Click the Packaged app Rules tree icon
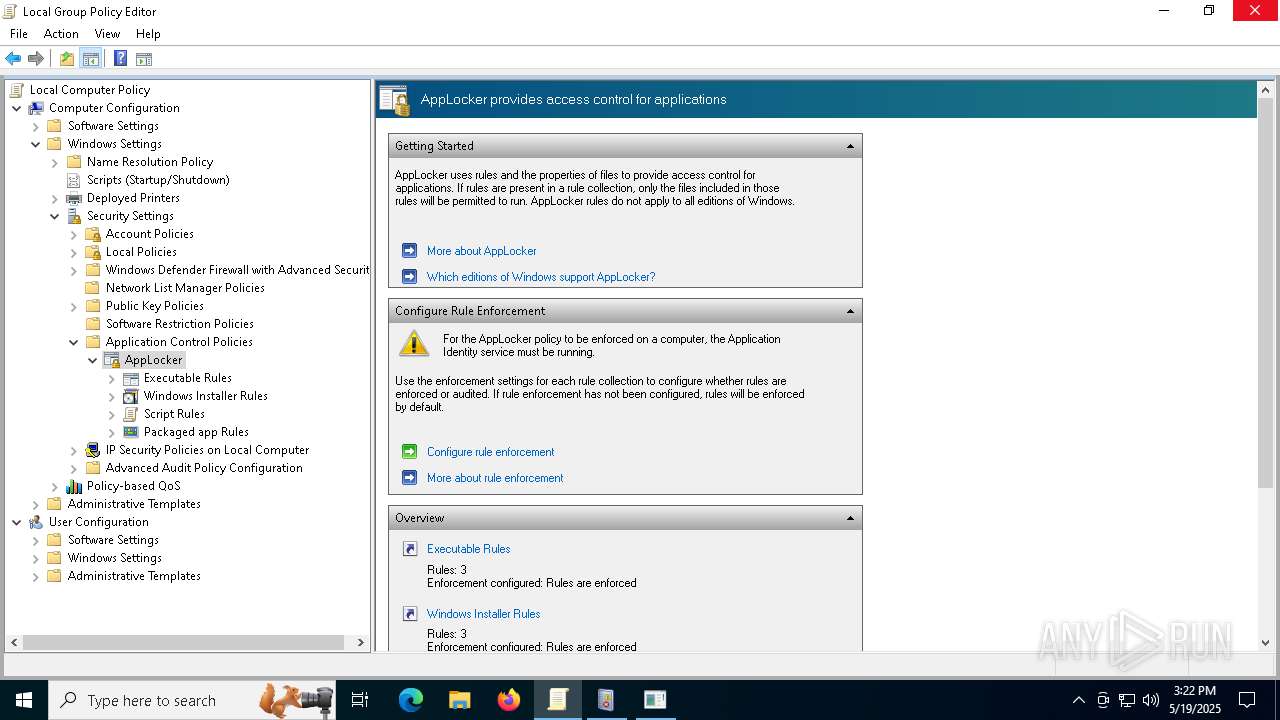 point(131,432)
